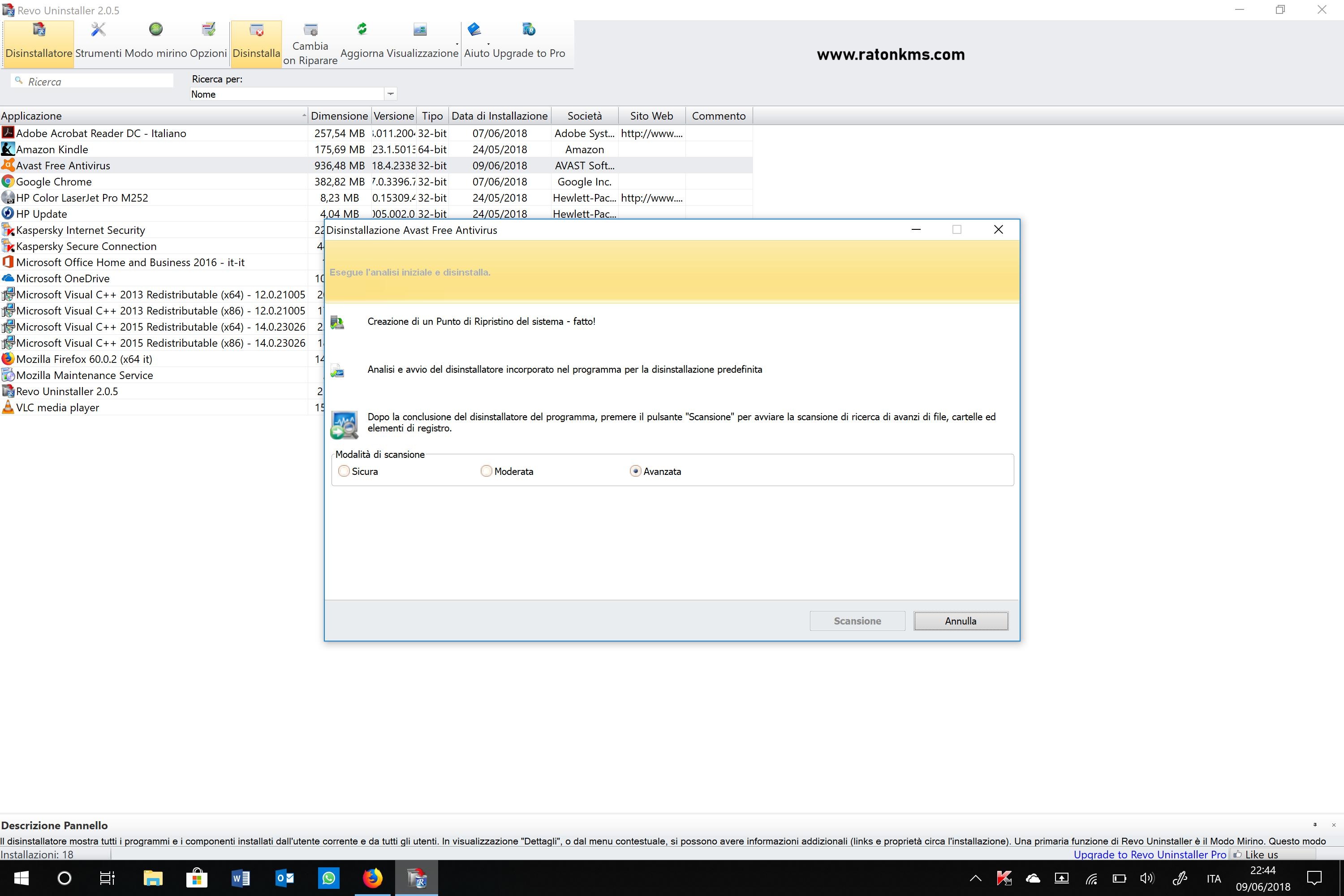1344x896 pixels.
Task: Sort by the Tipo column header
Action: [433, 116]
